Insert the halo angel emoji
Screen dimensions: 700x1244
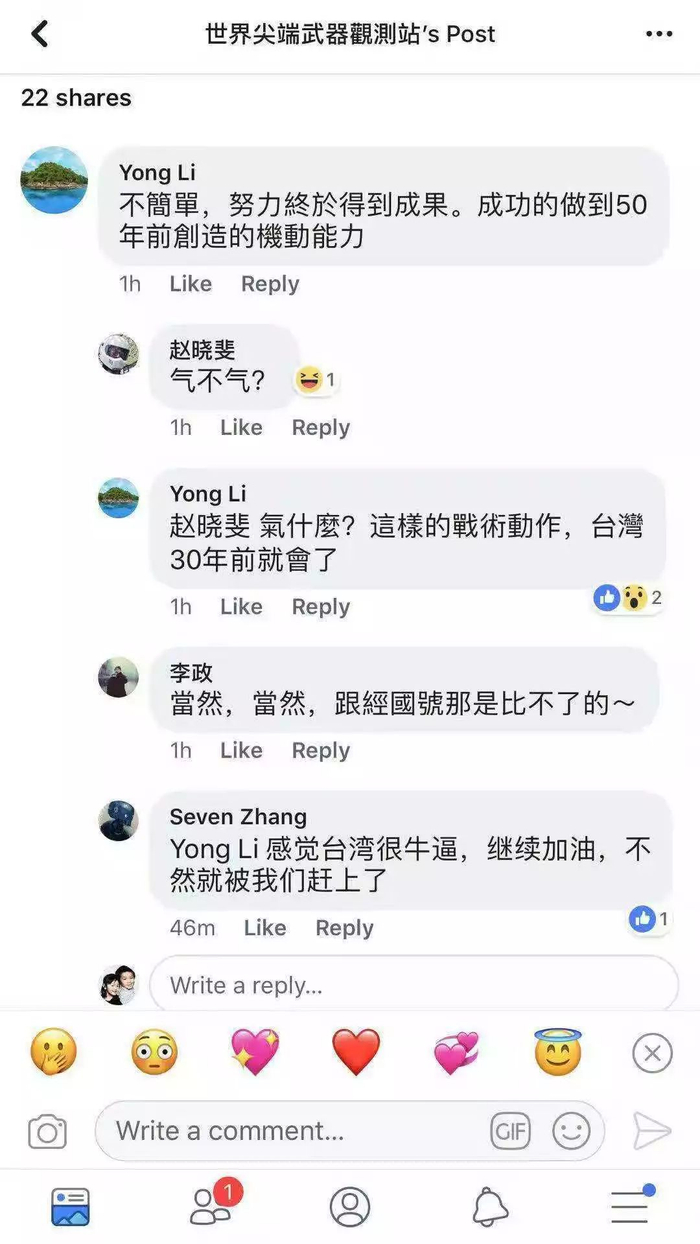558,1052
